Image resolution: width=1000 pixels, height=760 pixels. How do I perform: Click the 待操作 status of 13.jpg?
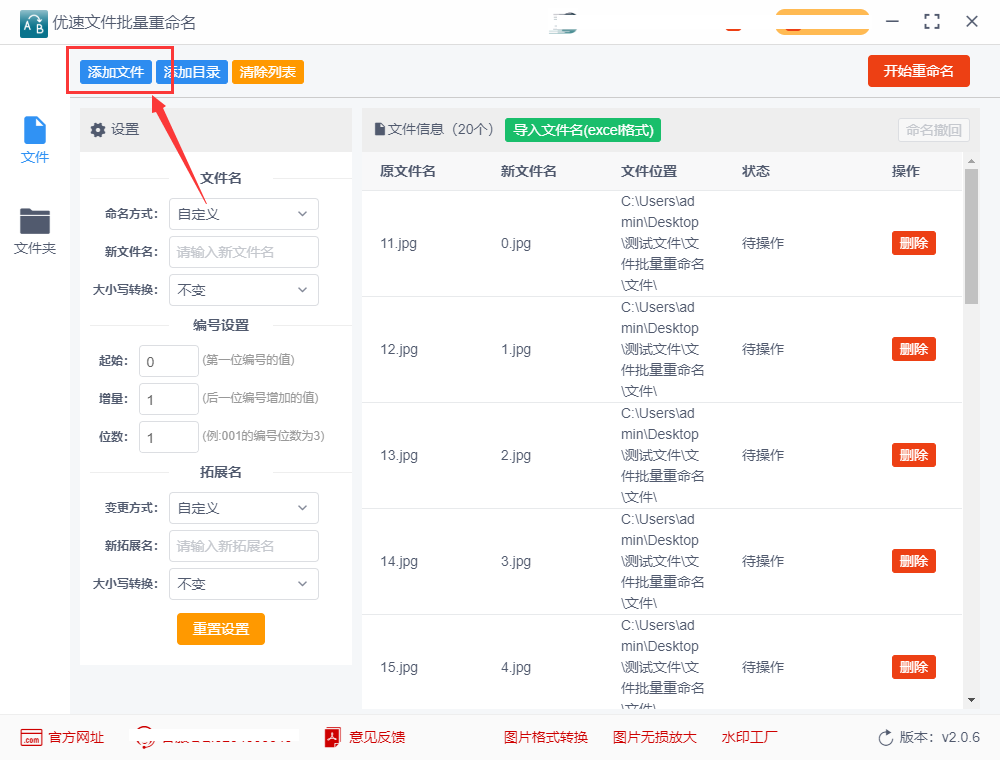[763, 455]
